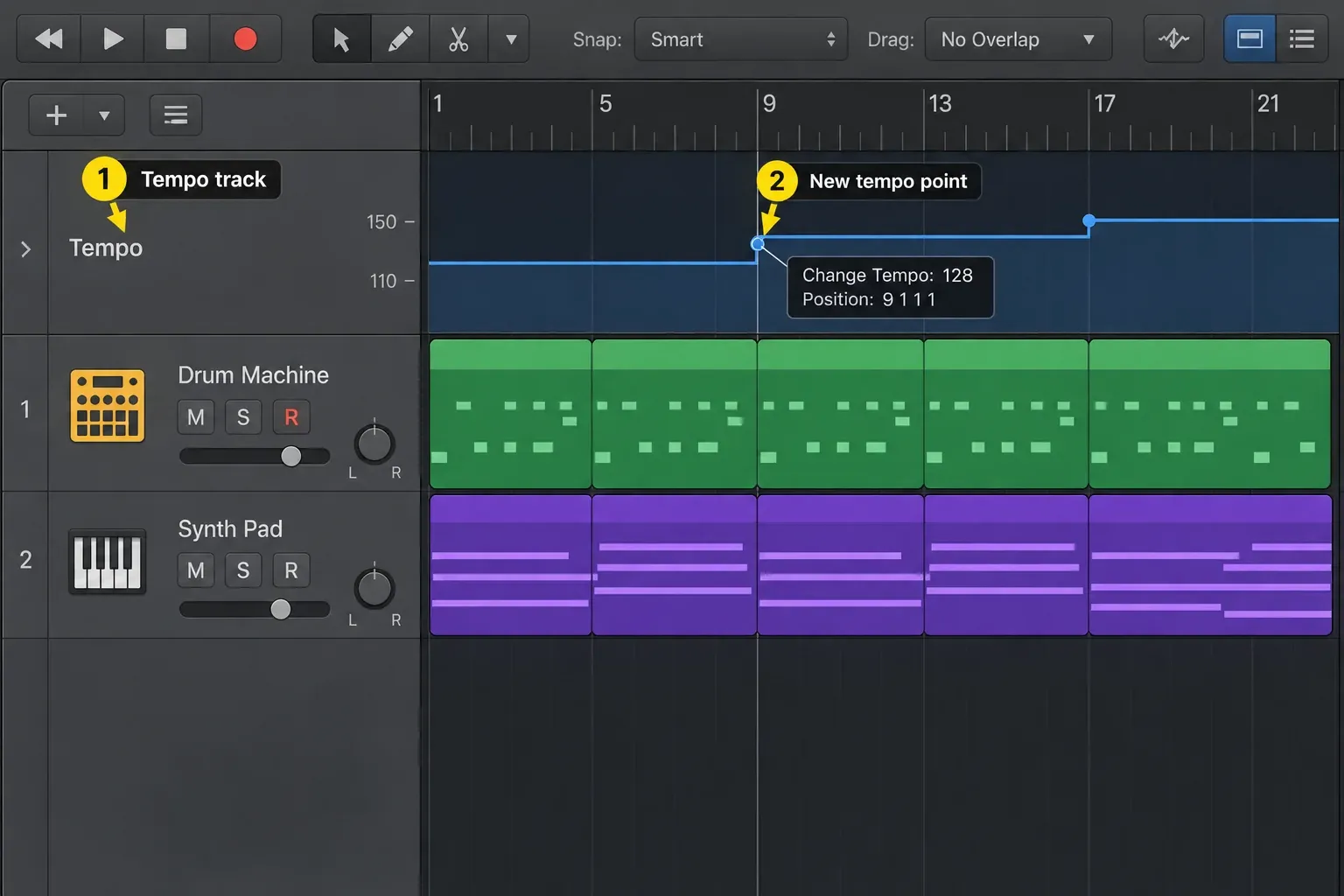Switch to the tracks area view button

point(1249,38)
